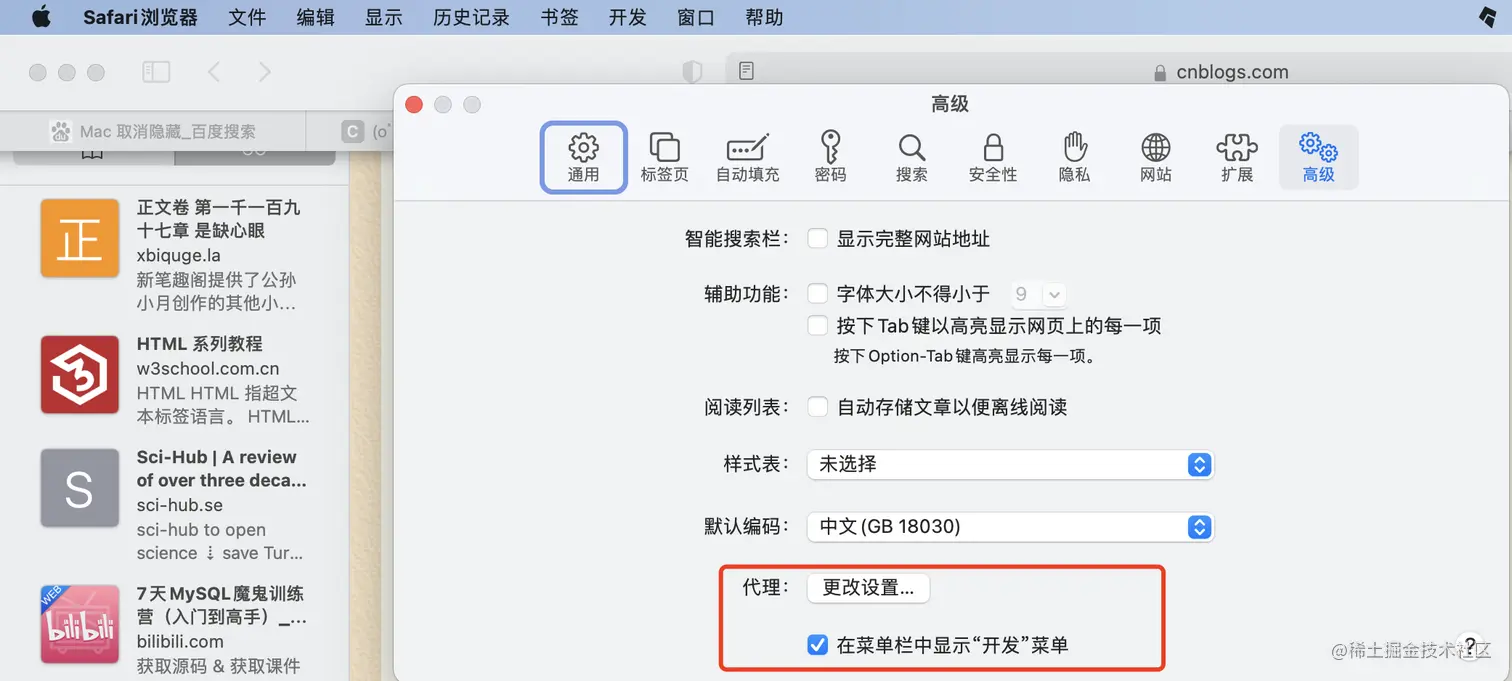This screenshot has height=681, width=1512.
Task: Open the 显示 menu
Action: tap(384, 17)
